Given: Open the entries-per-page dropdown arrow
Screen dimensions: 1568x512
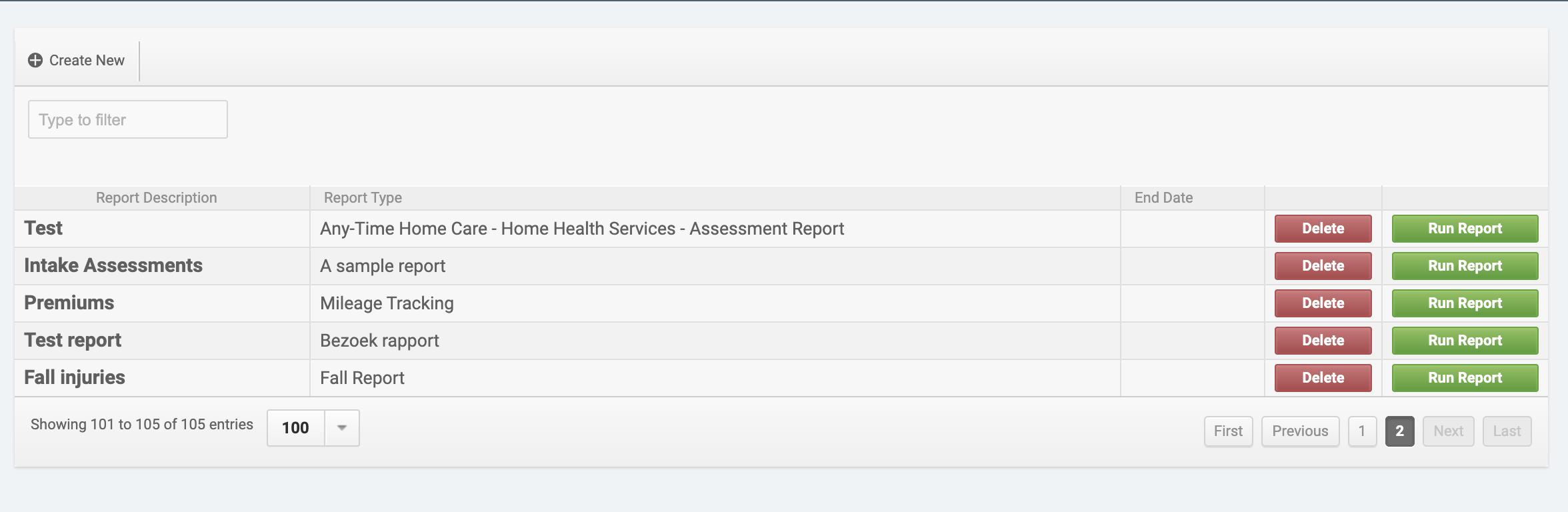Looking at the screenshot, I should [341, 428].
